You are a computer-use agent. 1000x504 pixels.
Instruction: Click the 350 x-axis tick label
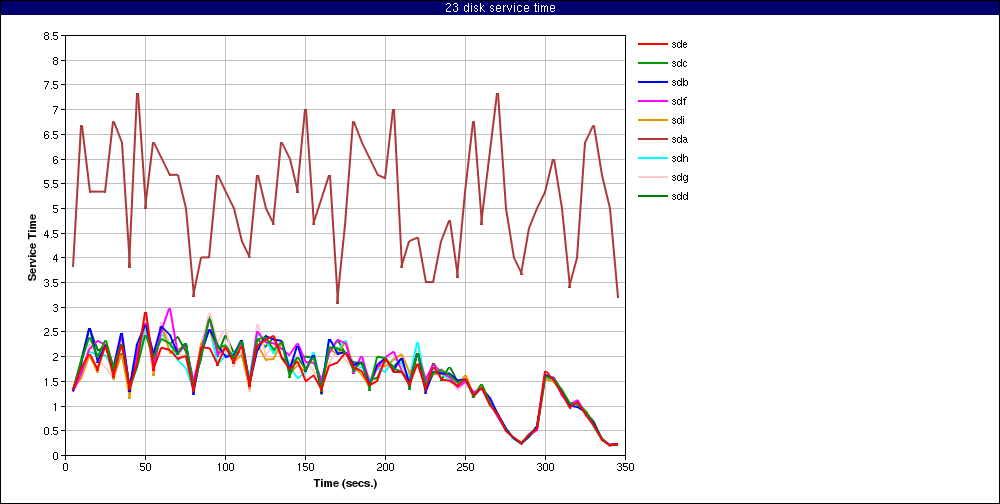coord(626,466)
